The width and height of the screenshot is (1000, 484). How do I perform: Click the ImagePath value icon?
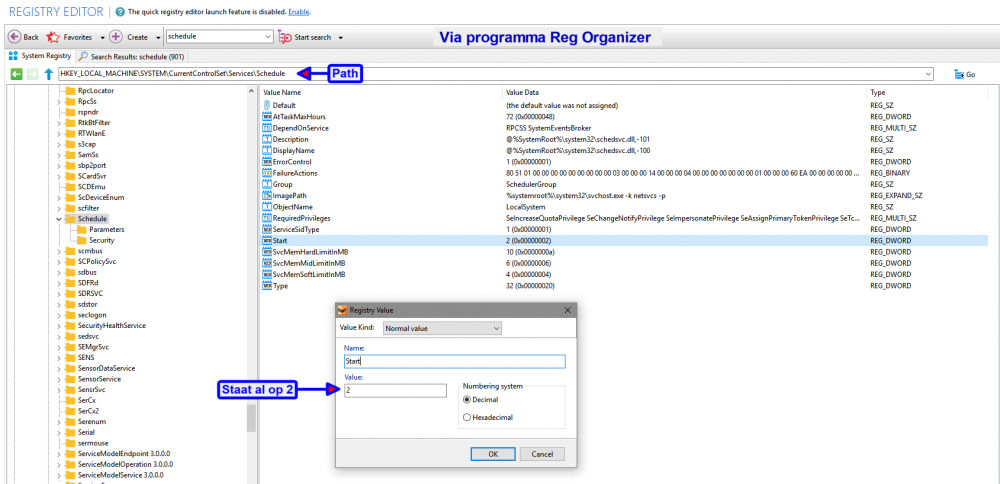click(267, 196)
